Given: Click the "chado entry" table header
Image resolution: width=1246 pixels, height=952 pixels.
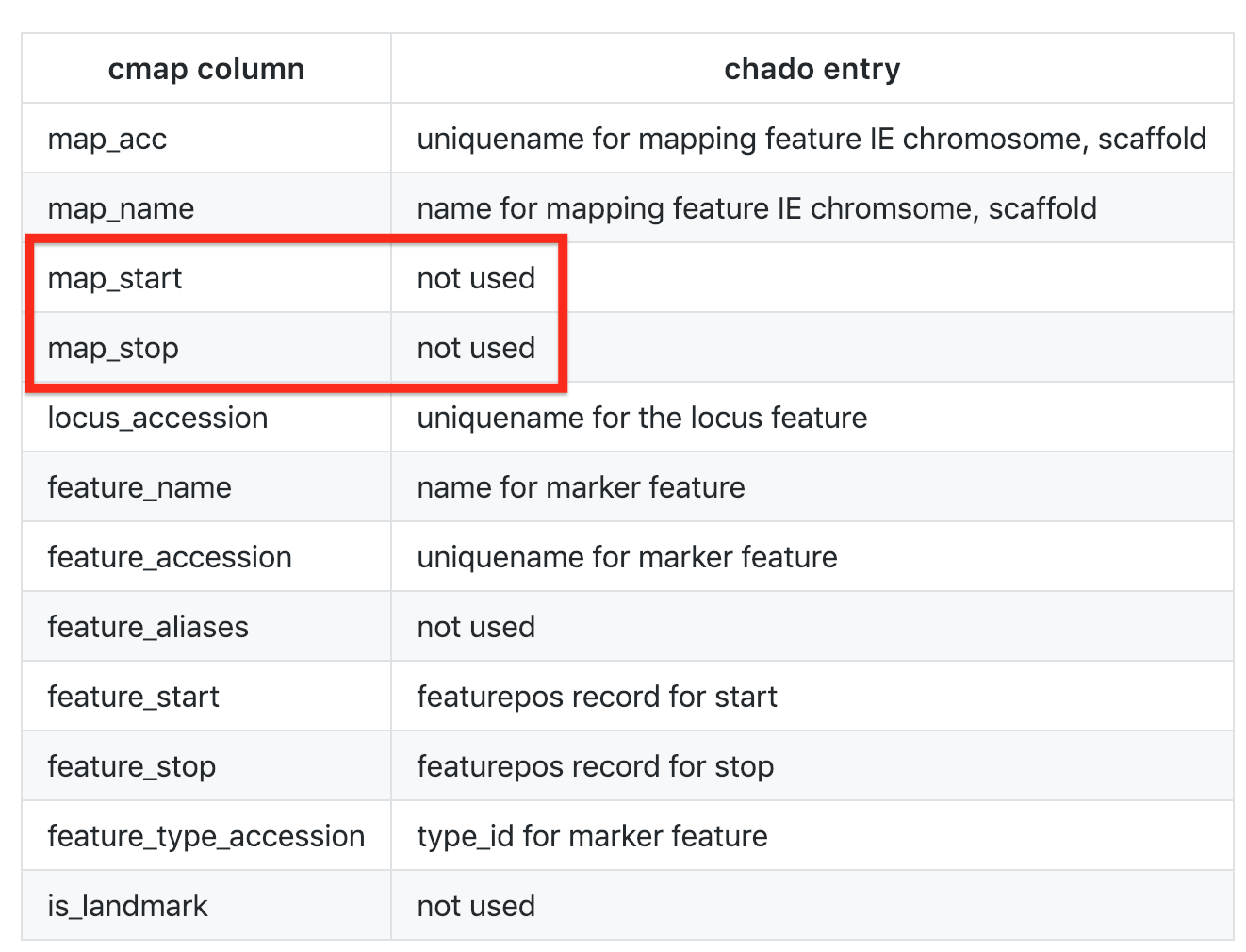Looking at the screenshot, I should pos(812,69).
